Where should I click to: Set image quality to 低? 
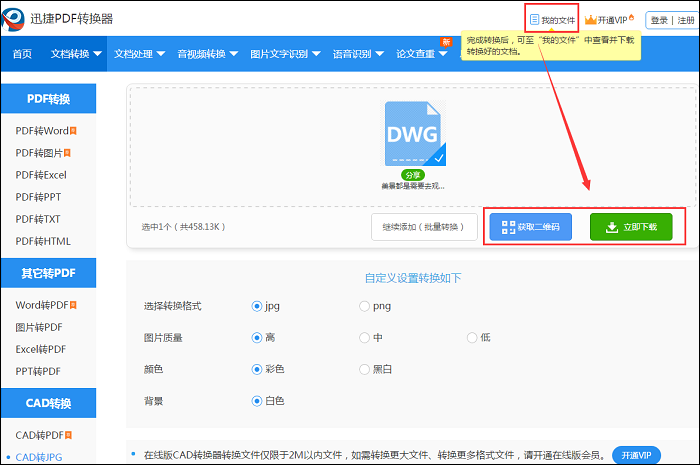[x=472, y=338]
